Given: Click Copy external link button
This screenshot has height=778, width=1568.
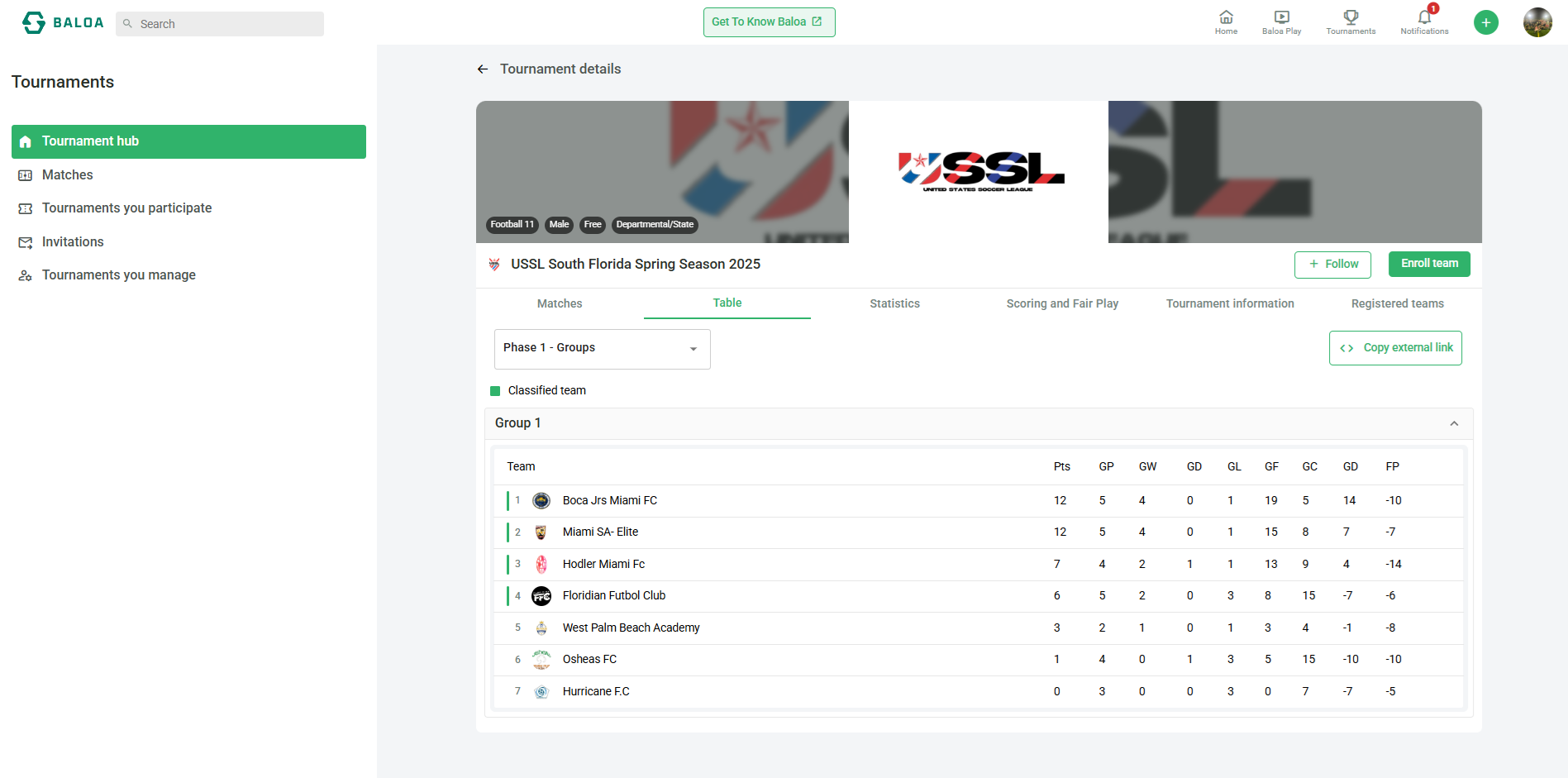Looking at the screenshot, I should [1395, 348].
